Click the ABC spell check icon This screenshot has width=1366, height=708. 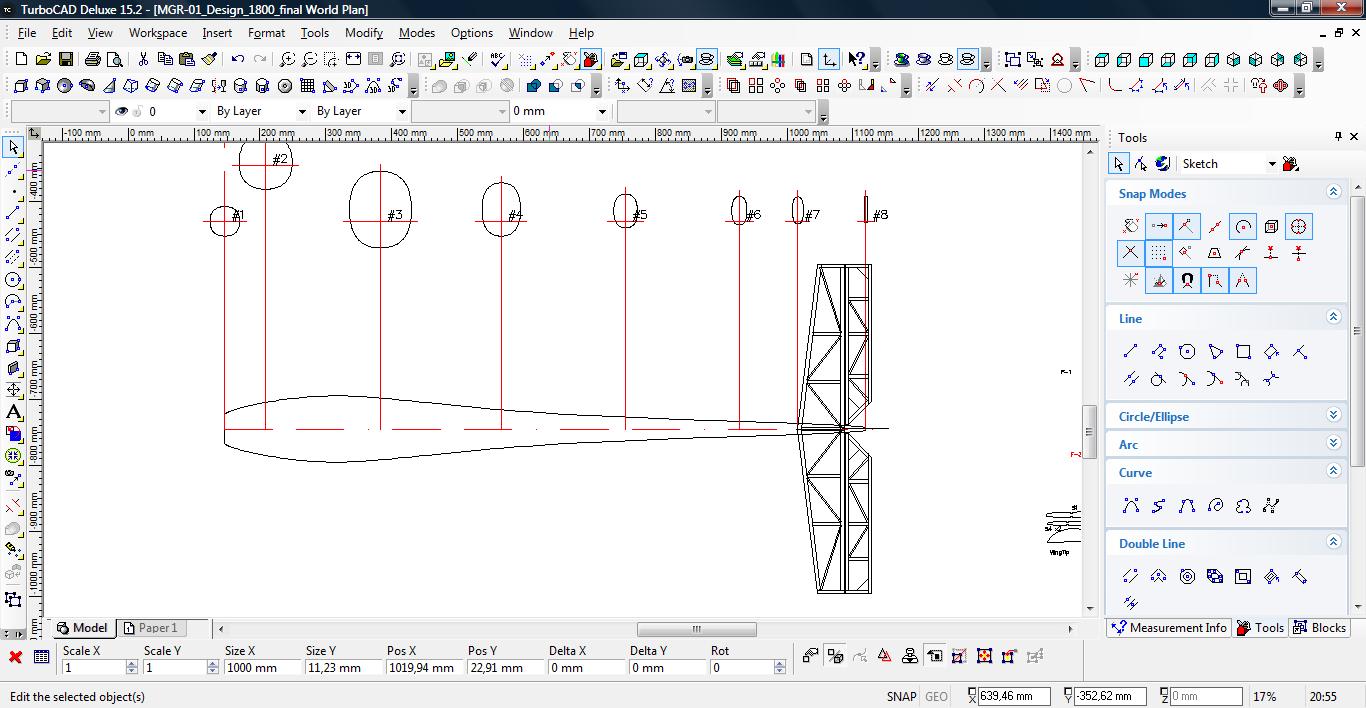pos(498,60)
